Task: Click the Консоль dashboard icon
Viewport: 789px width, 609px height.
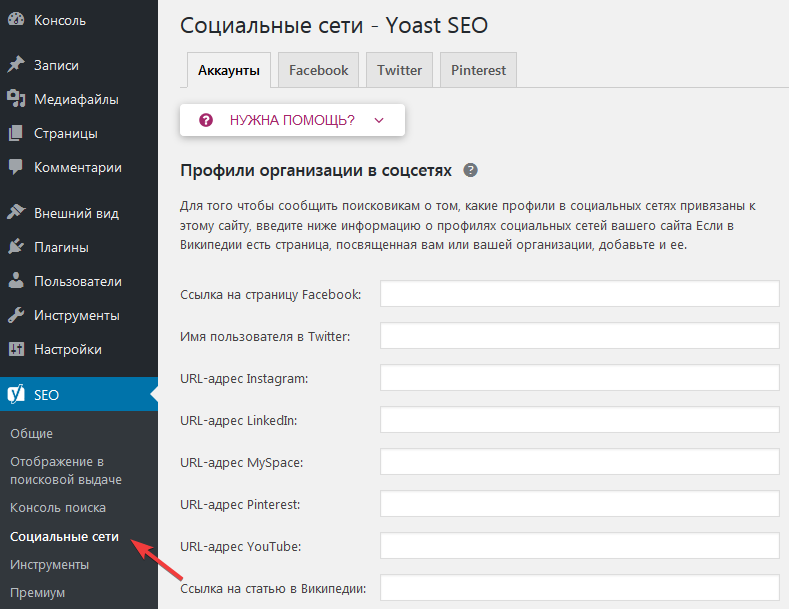Action: [x=16, y=19]
